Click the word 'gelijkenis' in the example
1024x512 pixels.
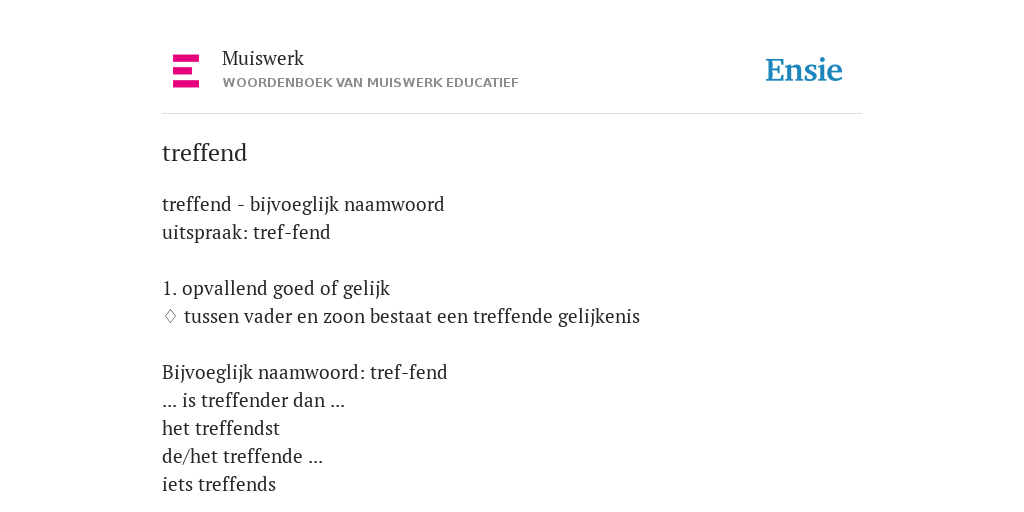[599, 316]
